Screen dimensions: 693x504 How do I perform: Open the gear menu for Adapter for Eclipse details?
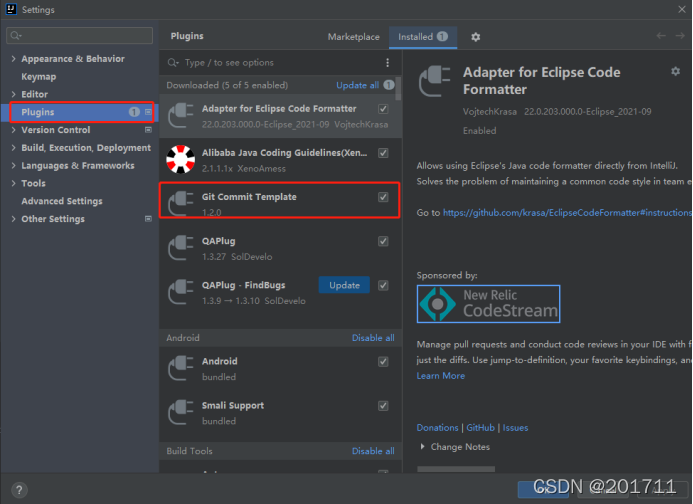tap(675, 71)
